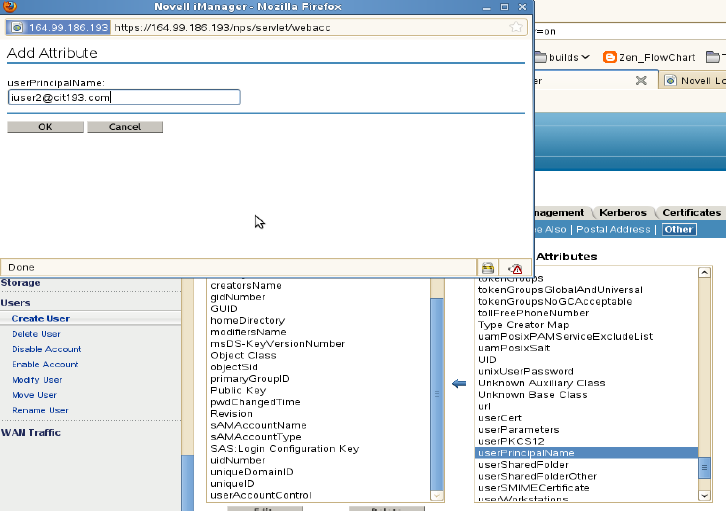Select Object Class attribute
Viewport: 727px width, 514px height.
point(243,355)
